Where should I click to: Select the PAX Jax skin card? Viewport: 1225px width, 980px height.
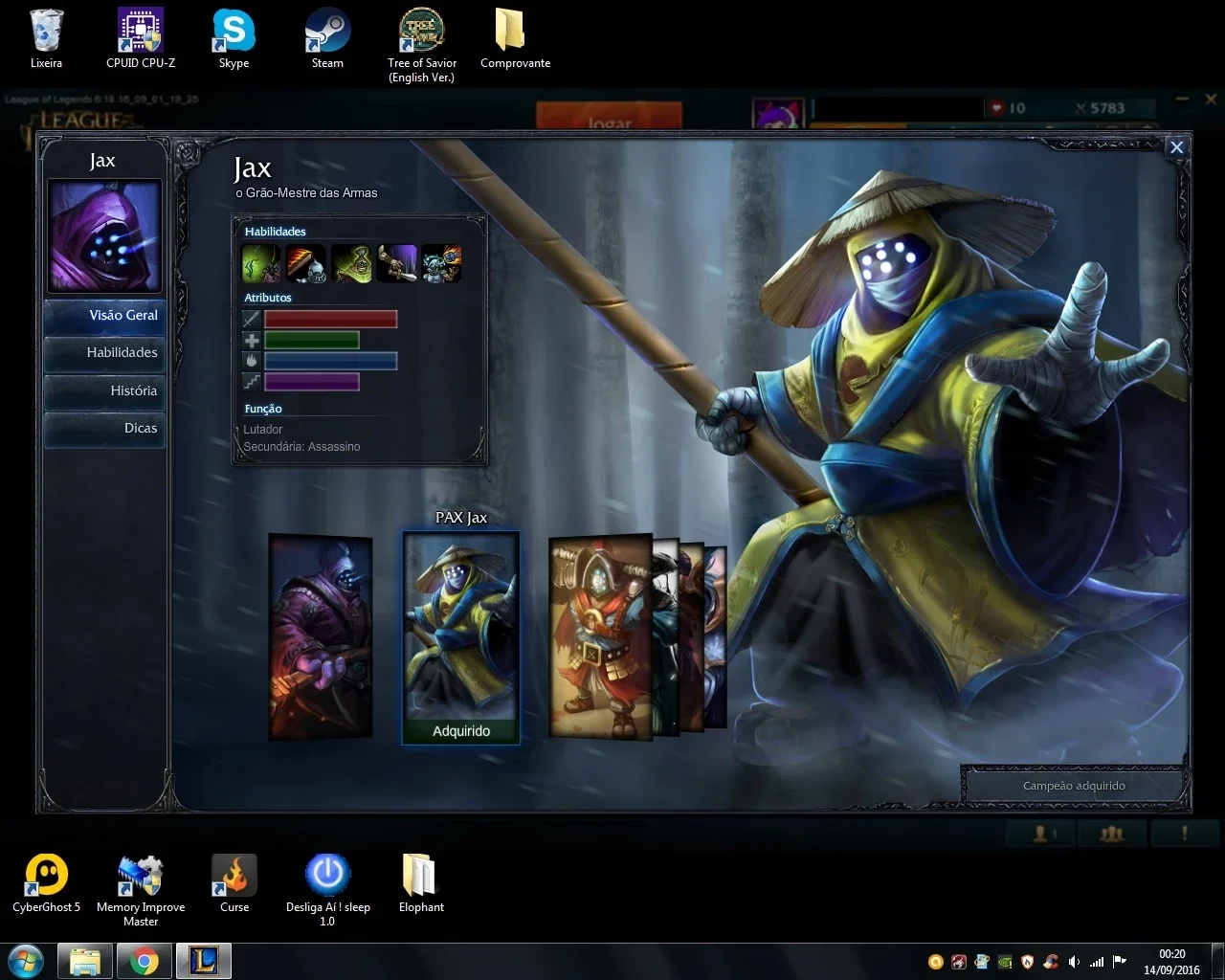(x=461, y=636)
